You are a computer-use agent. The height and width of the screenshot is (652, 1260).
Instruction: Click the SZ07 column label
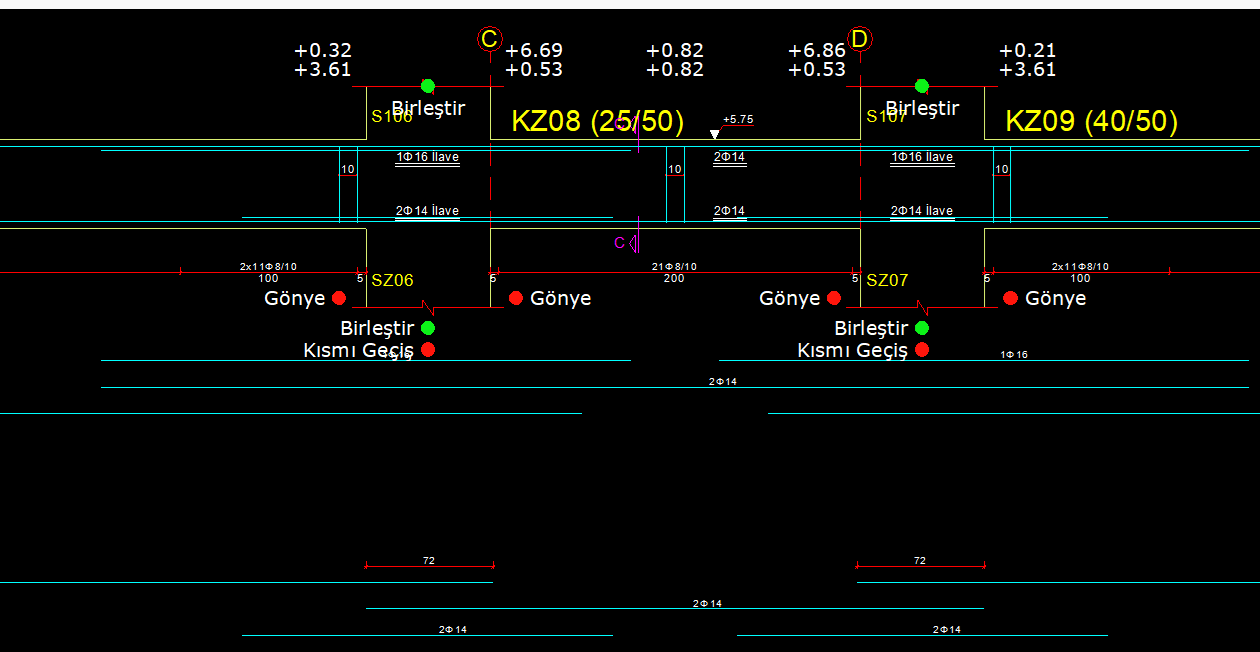pyautogui.click(x=887, y=281)
